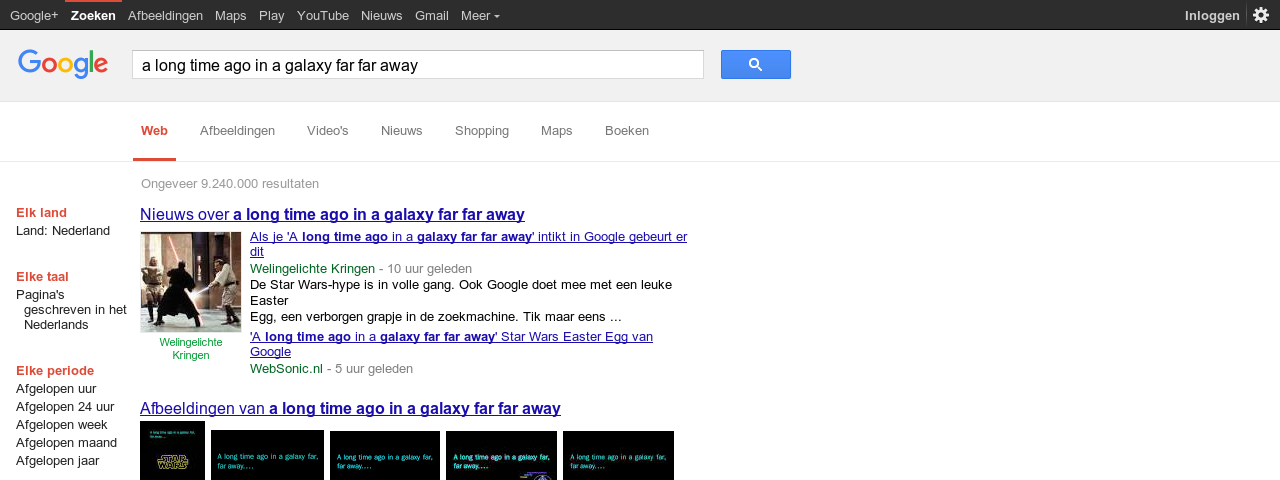Click the Google logo
This screenshot has width=1280, height=480.
pos(63,64)
